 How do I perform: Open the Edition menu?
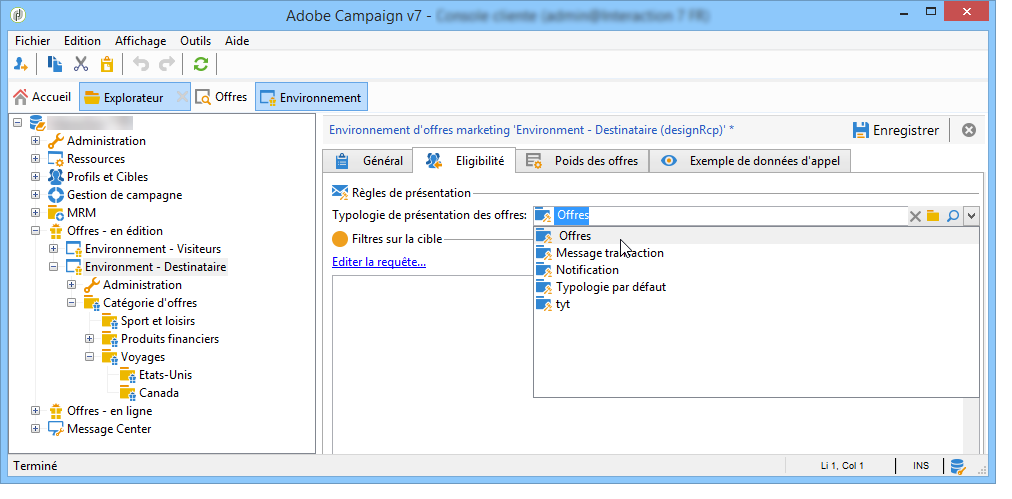click(82, 41)
